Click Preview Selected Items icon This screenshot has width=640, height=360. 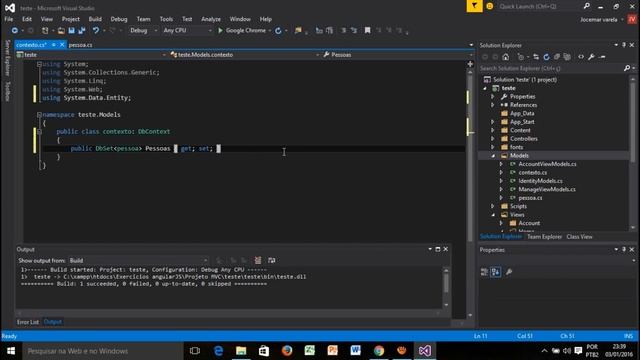602,57
